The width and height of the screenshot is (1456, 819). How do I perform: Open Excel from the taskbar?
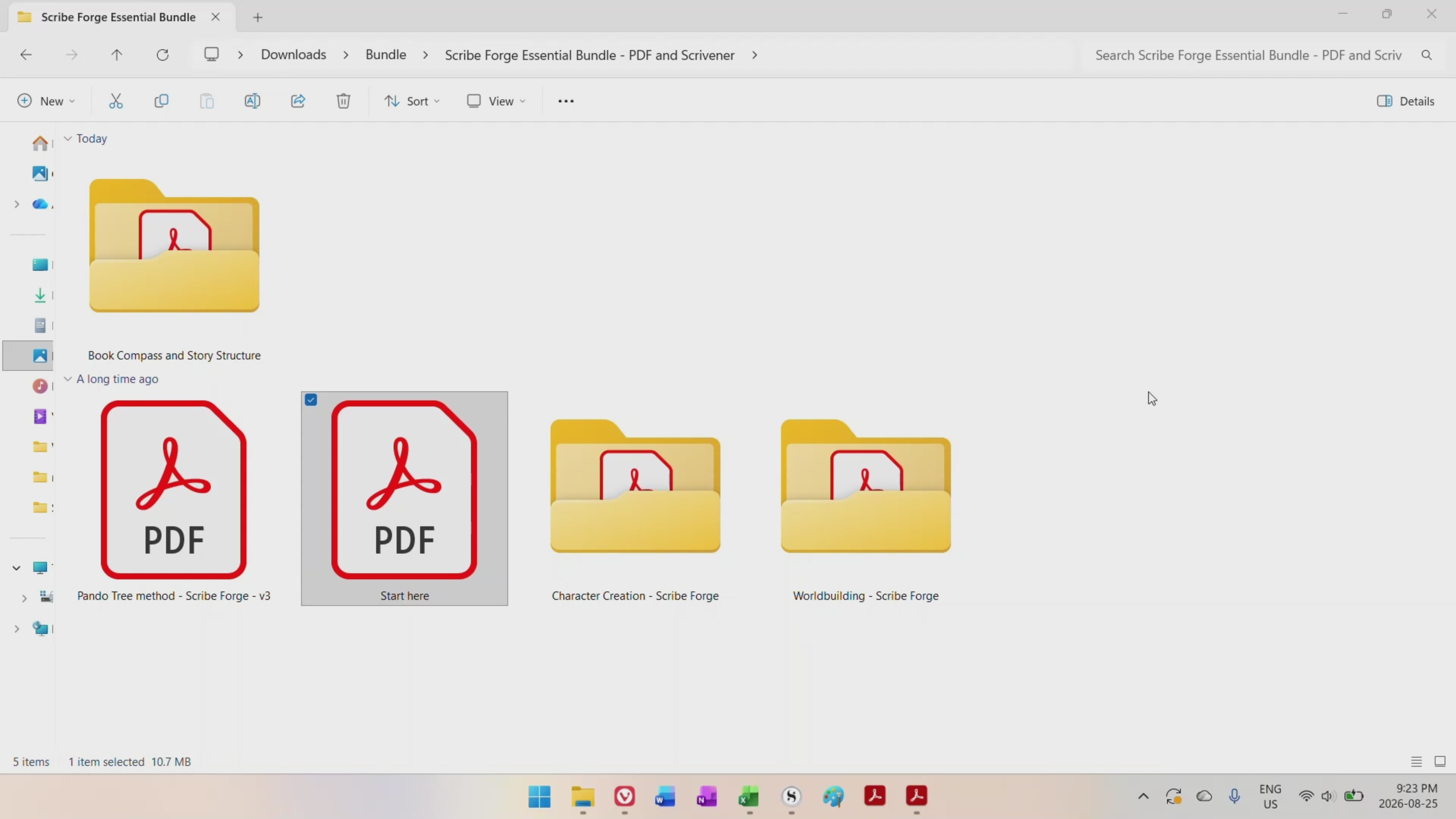749,796
